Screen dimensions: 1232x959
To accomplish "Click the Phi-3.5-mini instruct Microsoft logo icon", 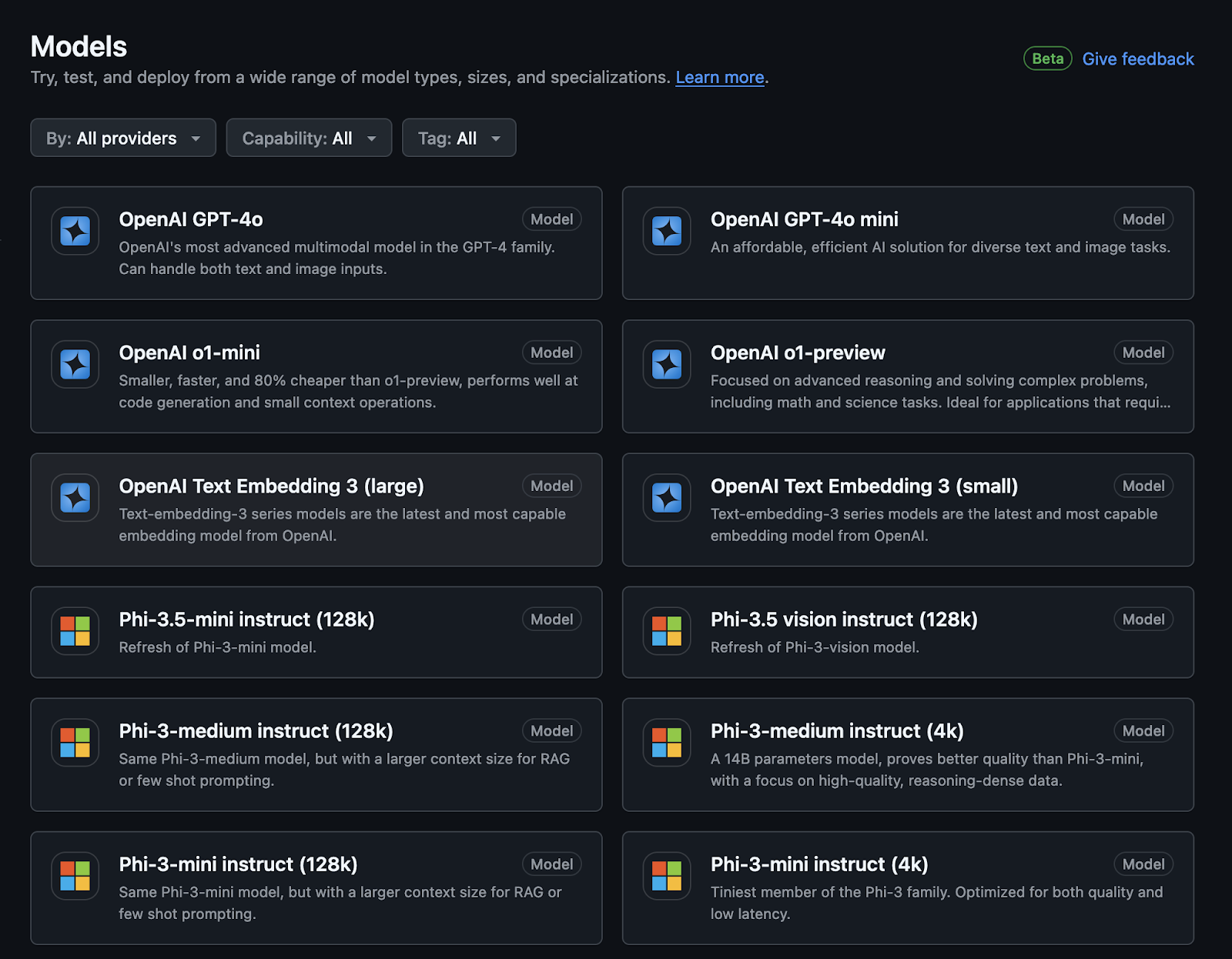I will pos(75,631).
